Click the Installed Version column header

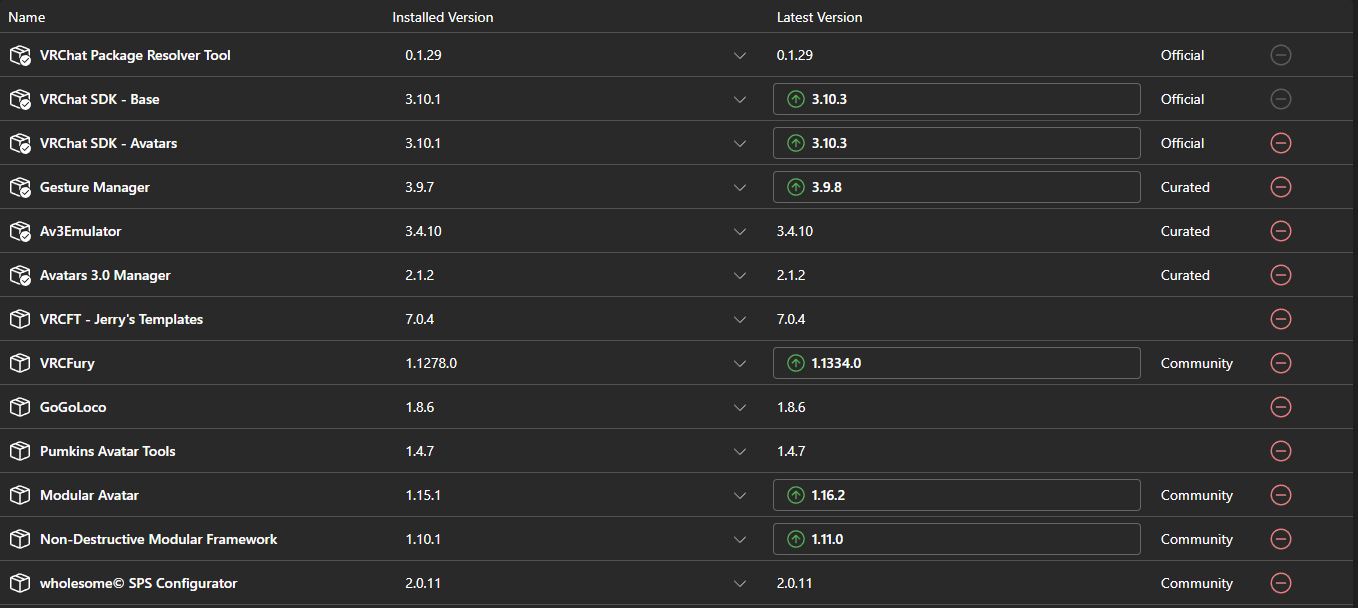click(x=442, y=17)
